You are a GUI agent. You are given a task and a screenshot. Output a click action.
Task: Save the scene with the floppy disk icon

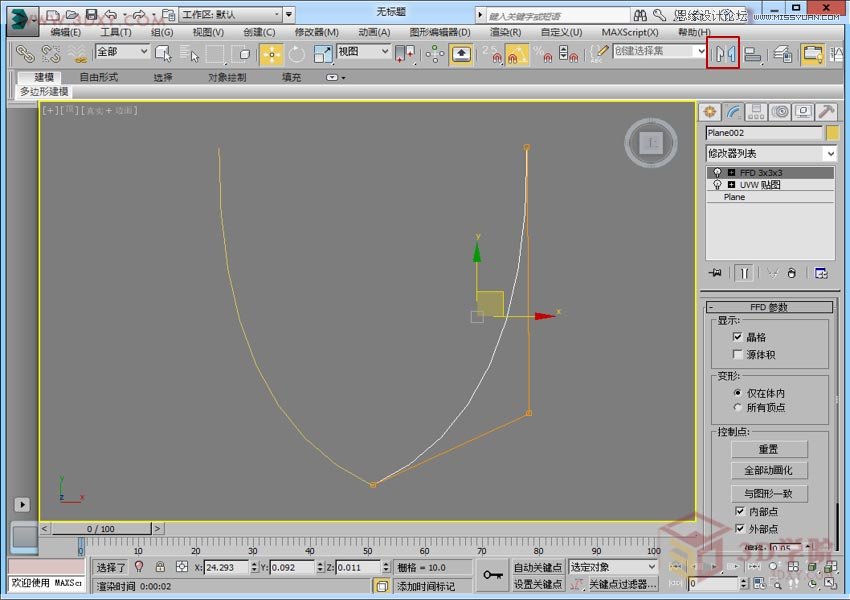(92, 15)
